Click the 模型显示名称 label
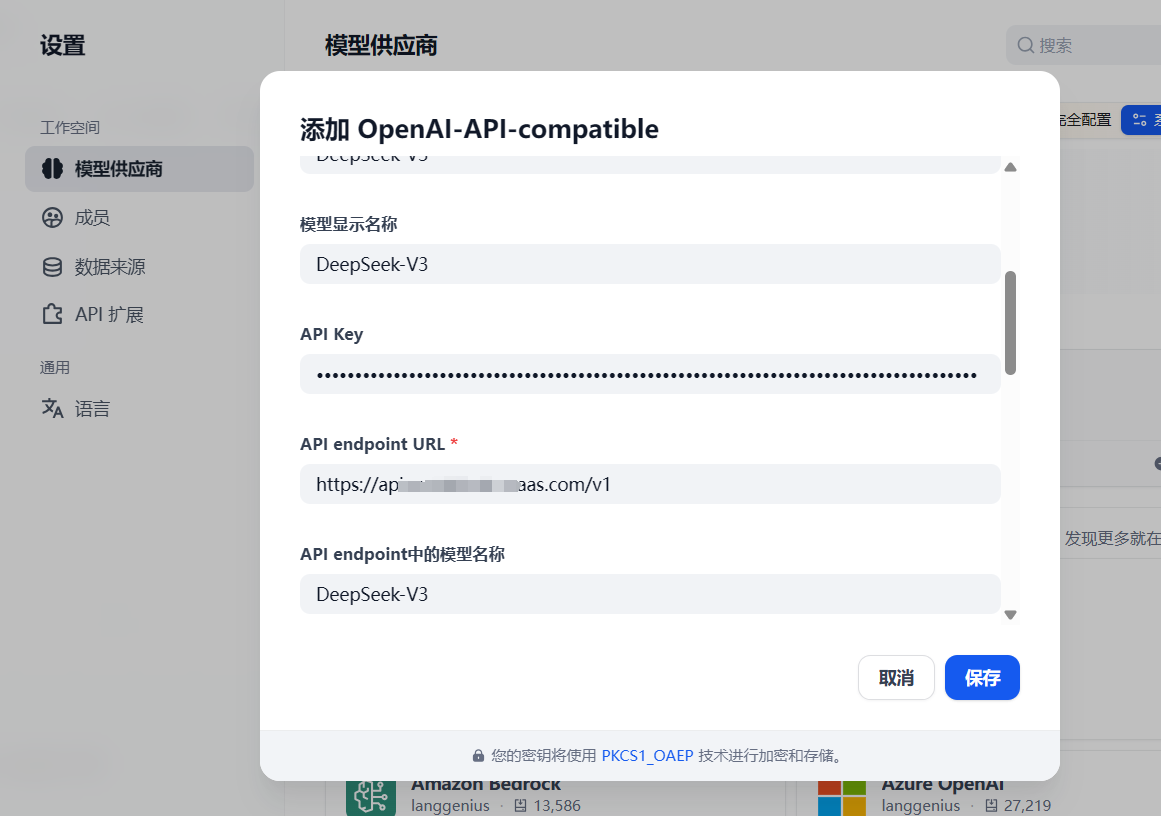Viewport: 1161px width, 816px height. coord(349,224)
